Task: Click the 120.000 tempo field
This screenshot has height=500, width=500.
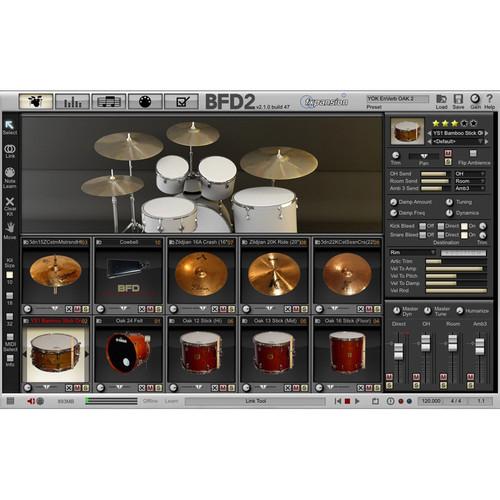Action: point(431,401)
